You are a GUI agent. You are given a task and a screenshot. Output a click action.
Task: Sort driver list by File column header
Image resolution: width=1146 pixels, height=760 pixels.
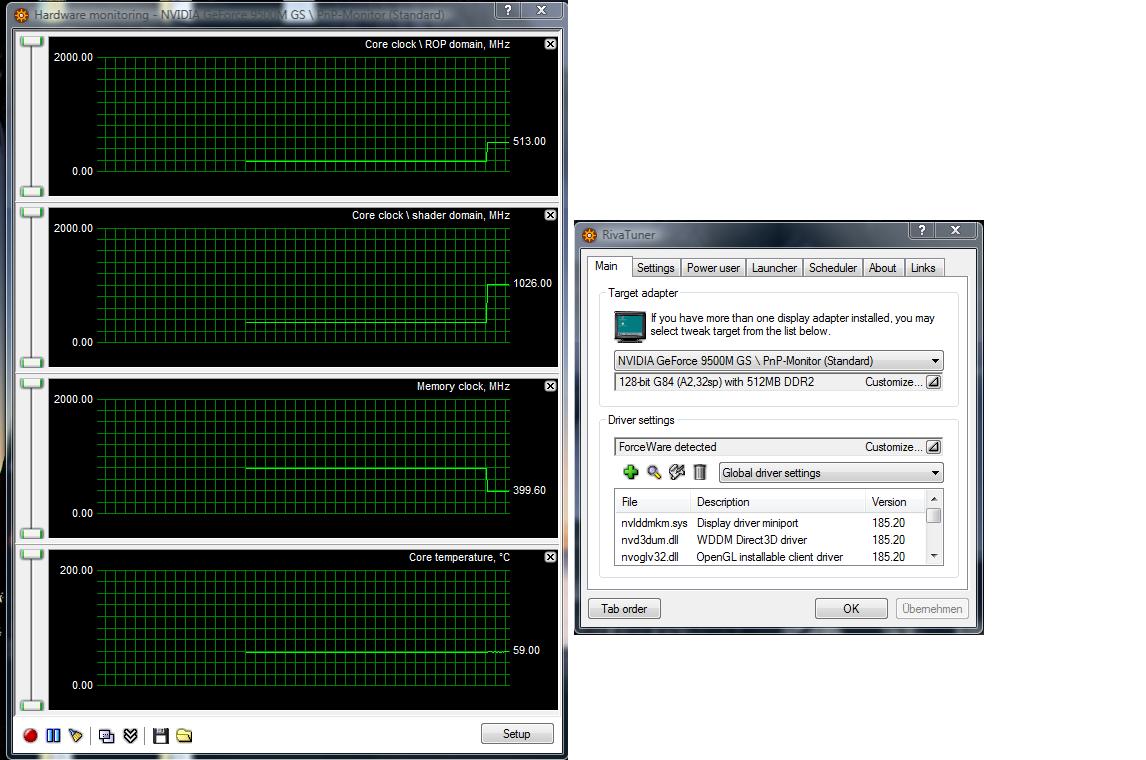point(653,502)
